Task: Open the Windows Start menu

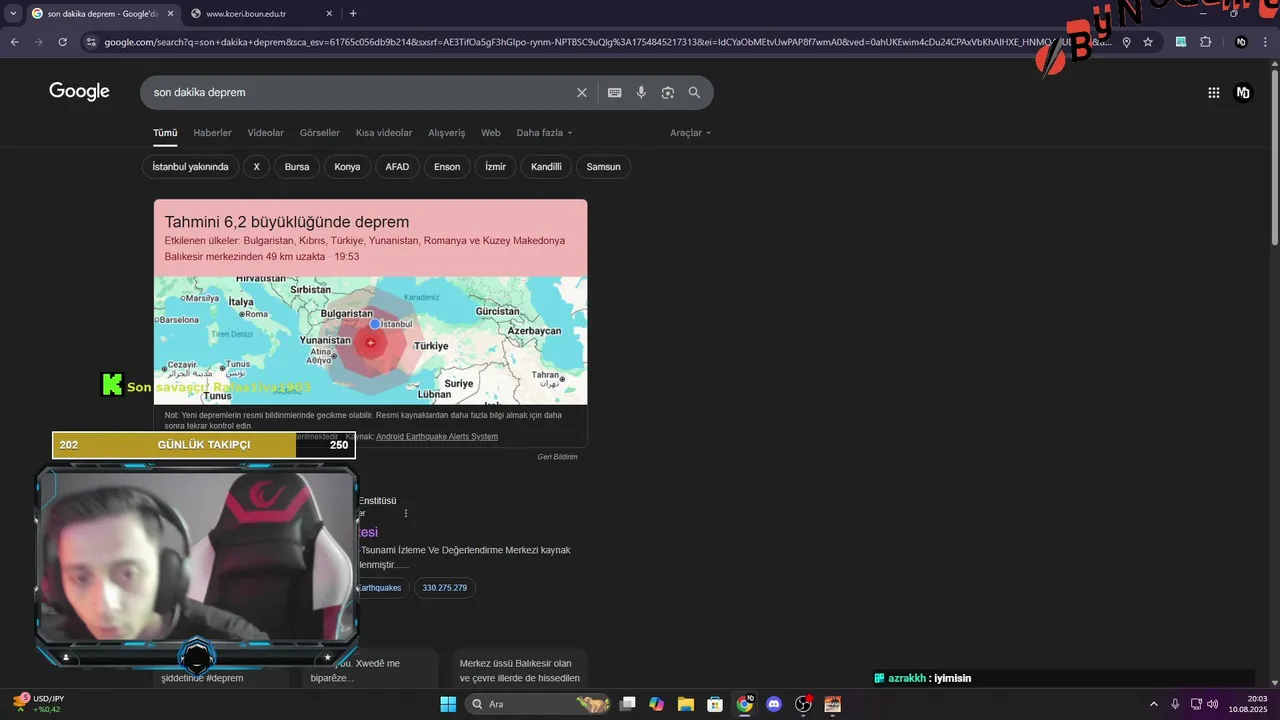Action: point(448,704)
